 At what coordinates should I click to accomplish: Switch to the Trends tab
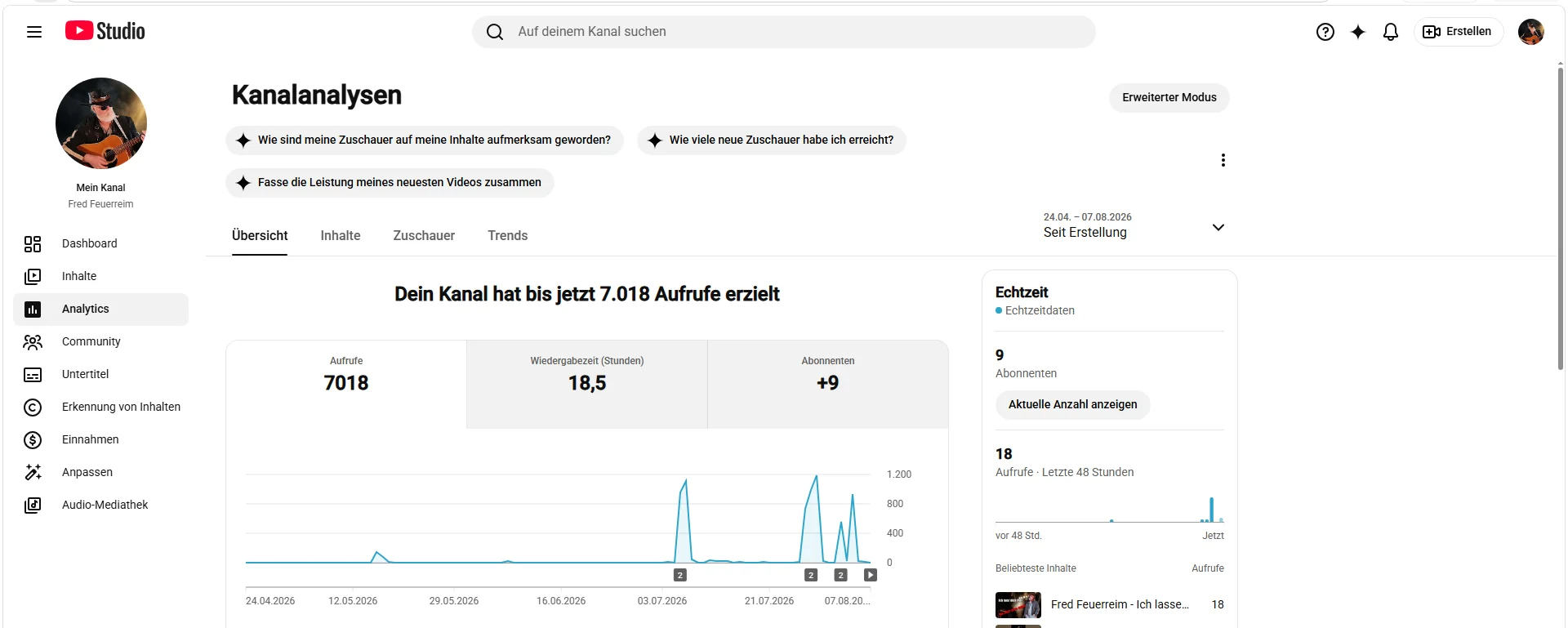tap(508, 236)
